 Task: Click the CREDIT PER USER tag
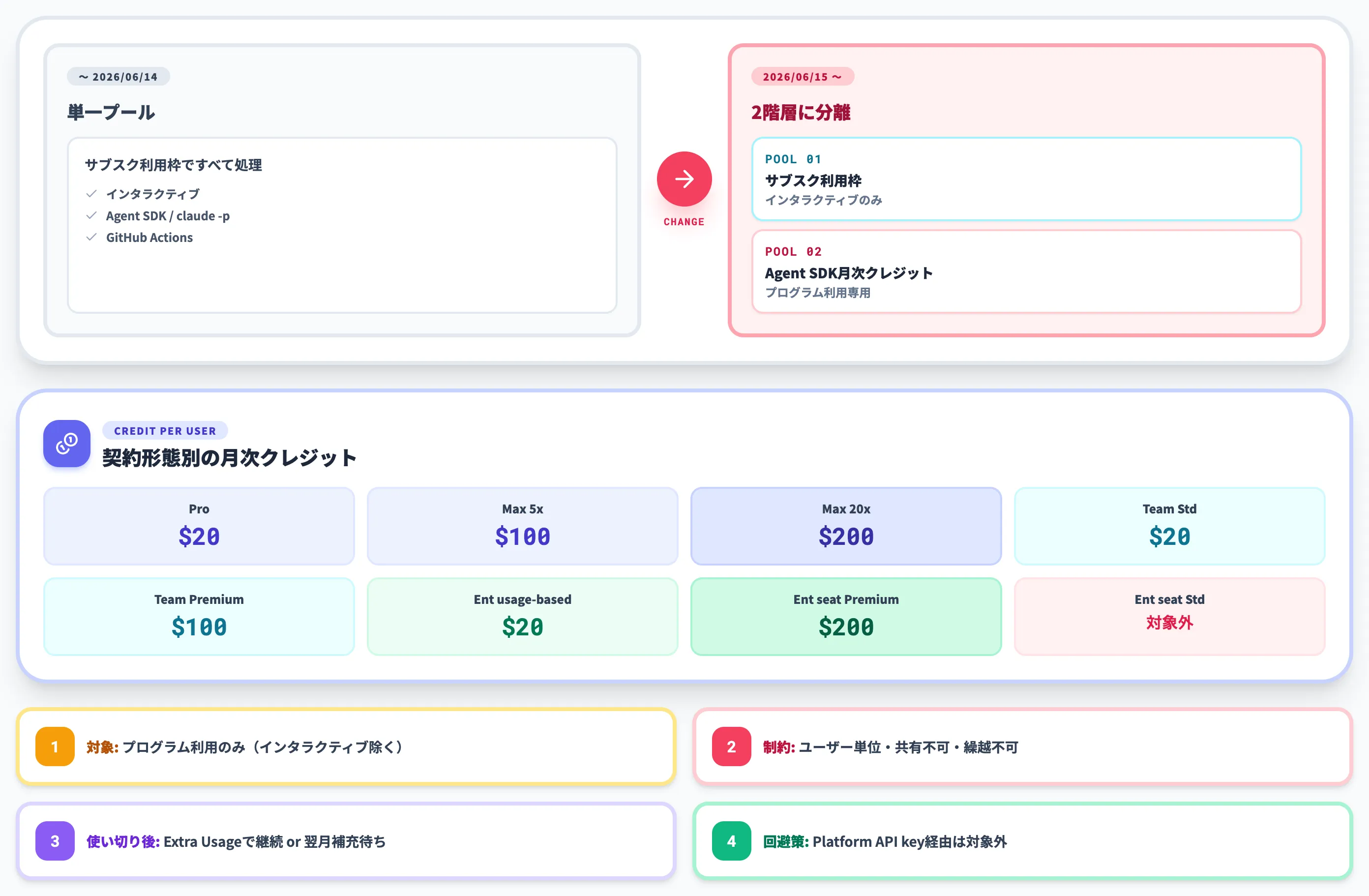tap(165, 431)
